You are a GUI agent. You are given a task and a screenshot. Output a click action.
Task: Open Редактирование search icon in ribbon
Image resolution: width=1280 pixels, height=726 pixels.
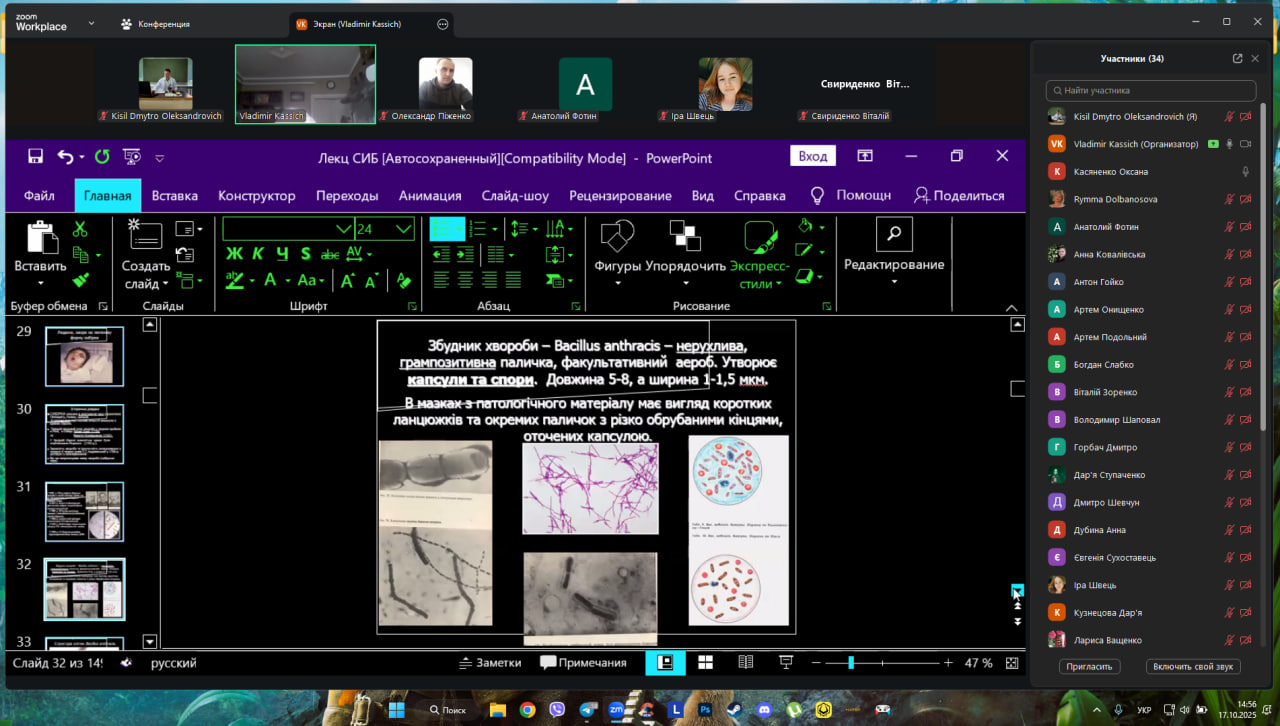pos(893,234)
